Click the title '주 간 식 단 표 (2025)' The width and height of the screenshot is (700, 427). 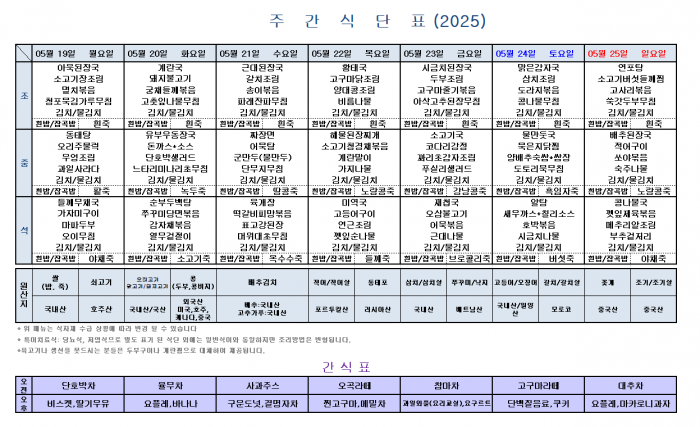point(377,21)
